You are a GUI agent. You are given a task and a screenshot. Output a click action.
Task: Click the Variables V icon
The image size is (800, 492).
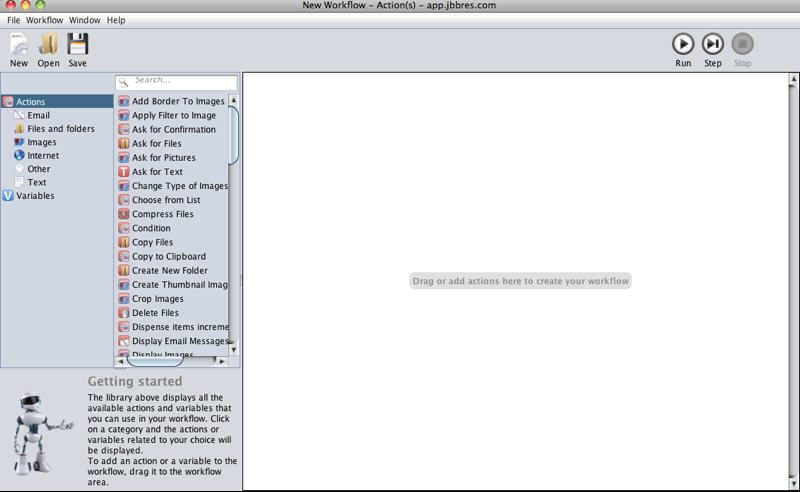click(8, 195)
